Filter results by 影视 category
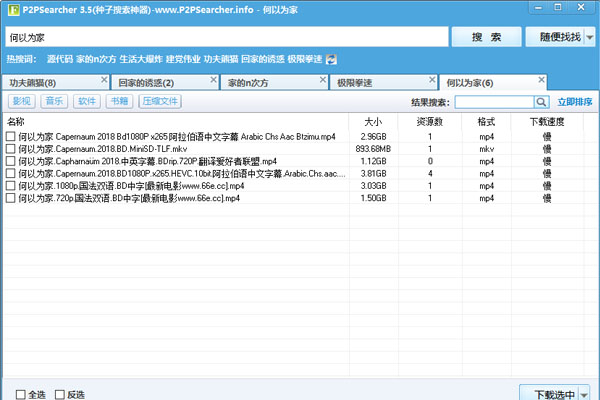 tap(20, 101)
